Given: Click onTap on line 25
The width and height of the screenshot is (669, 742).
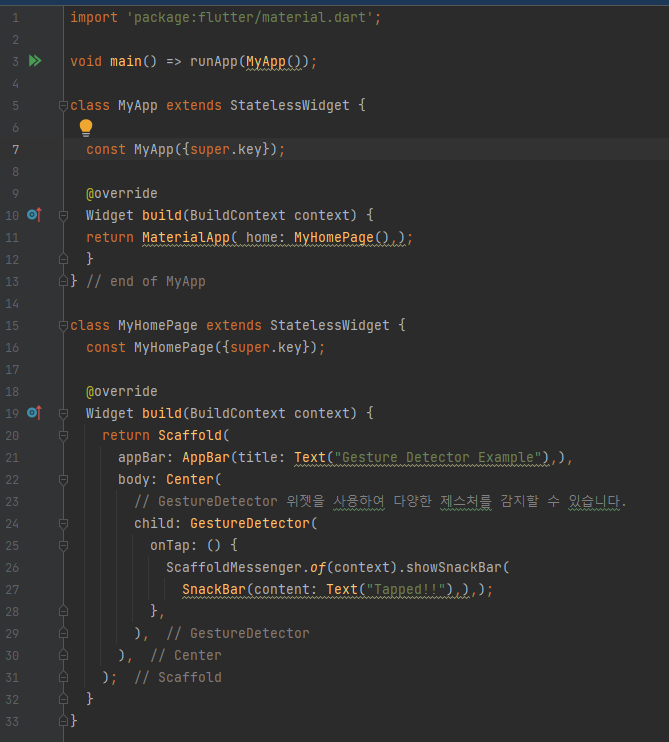Looking at the screenshot, I should 170,545.
